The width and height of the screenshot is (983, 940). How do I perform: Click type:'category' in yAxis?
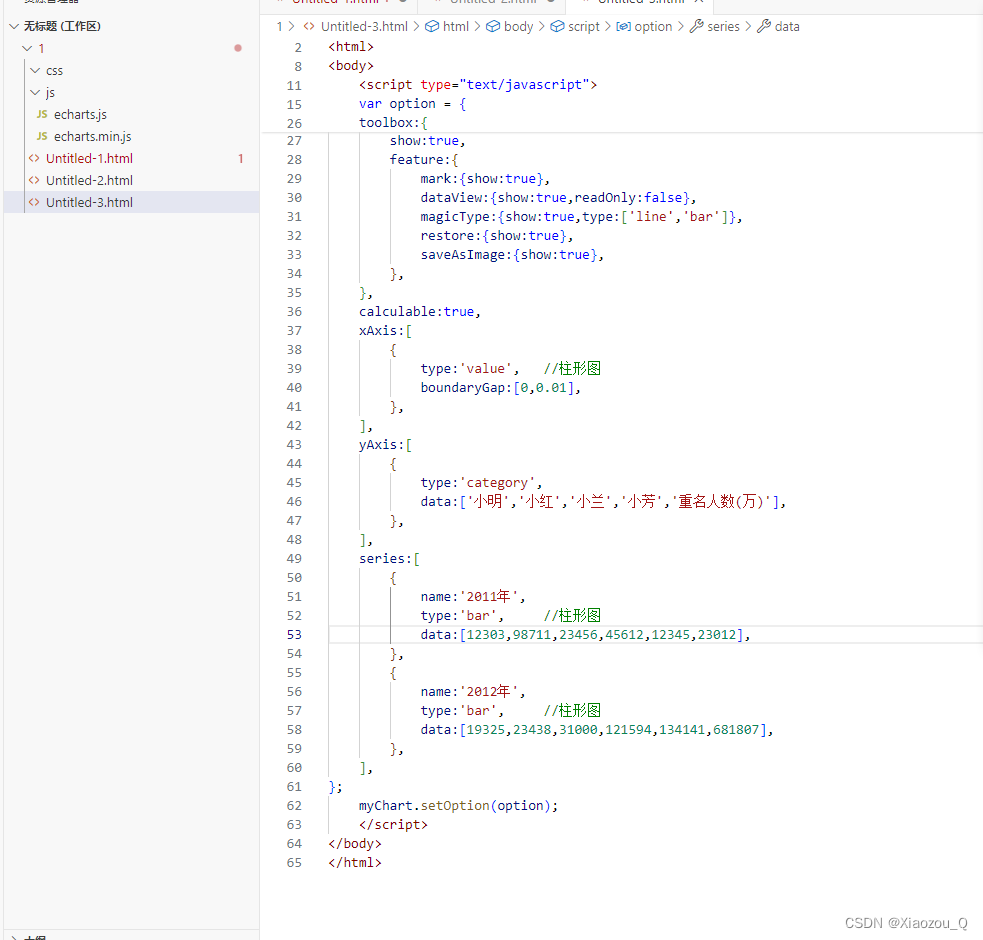pyautogui.click(x=481, y=483)
